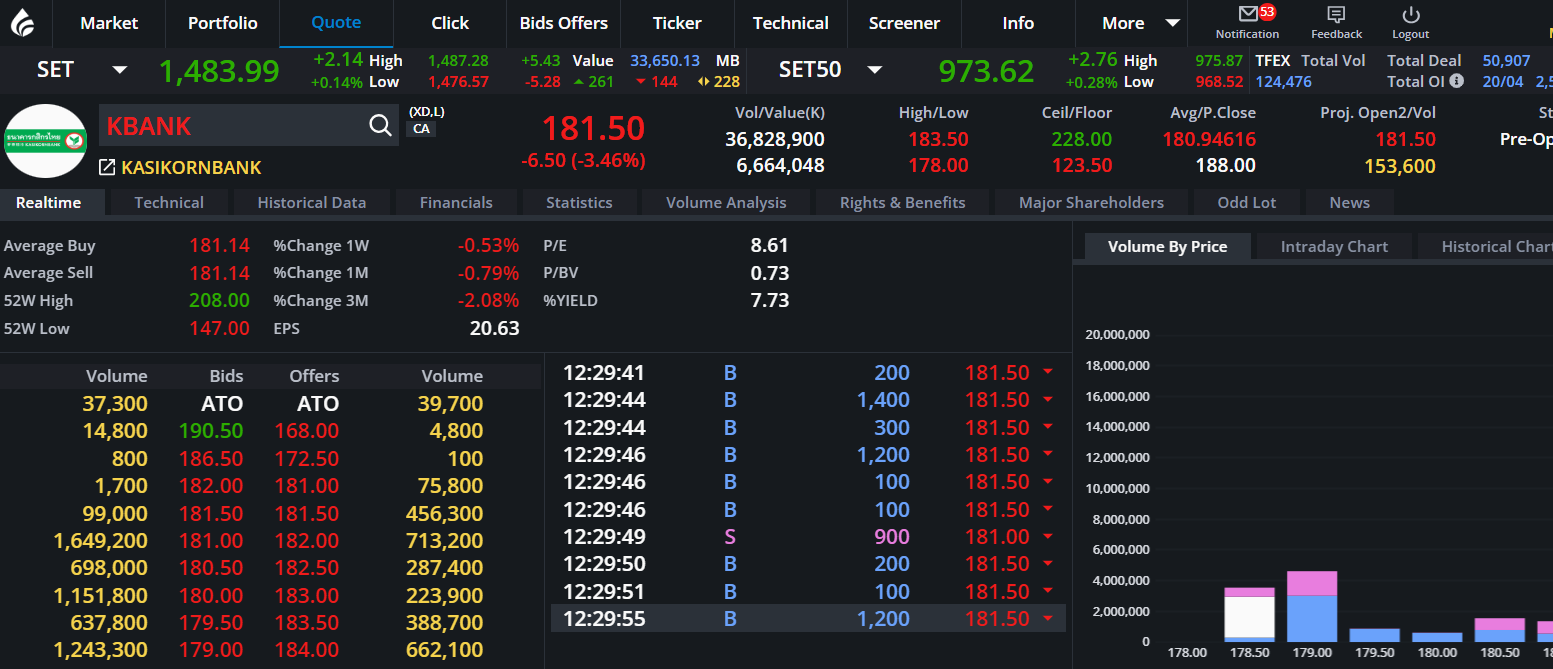Click the magnifier search icon beside KBANK
Screen dimensions: 1553x669
point(380,125)
